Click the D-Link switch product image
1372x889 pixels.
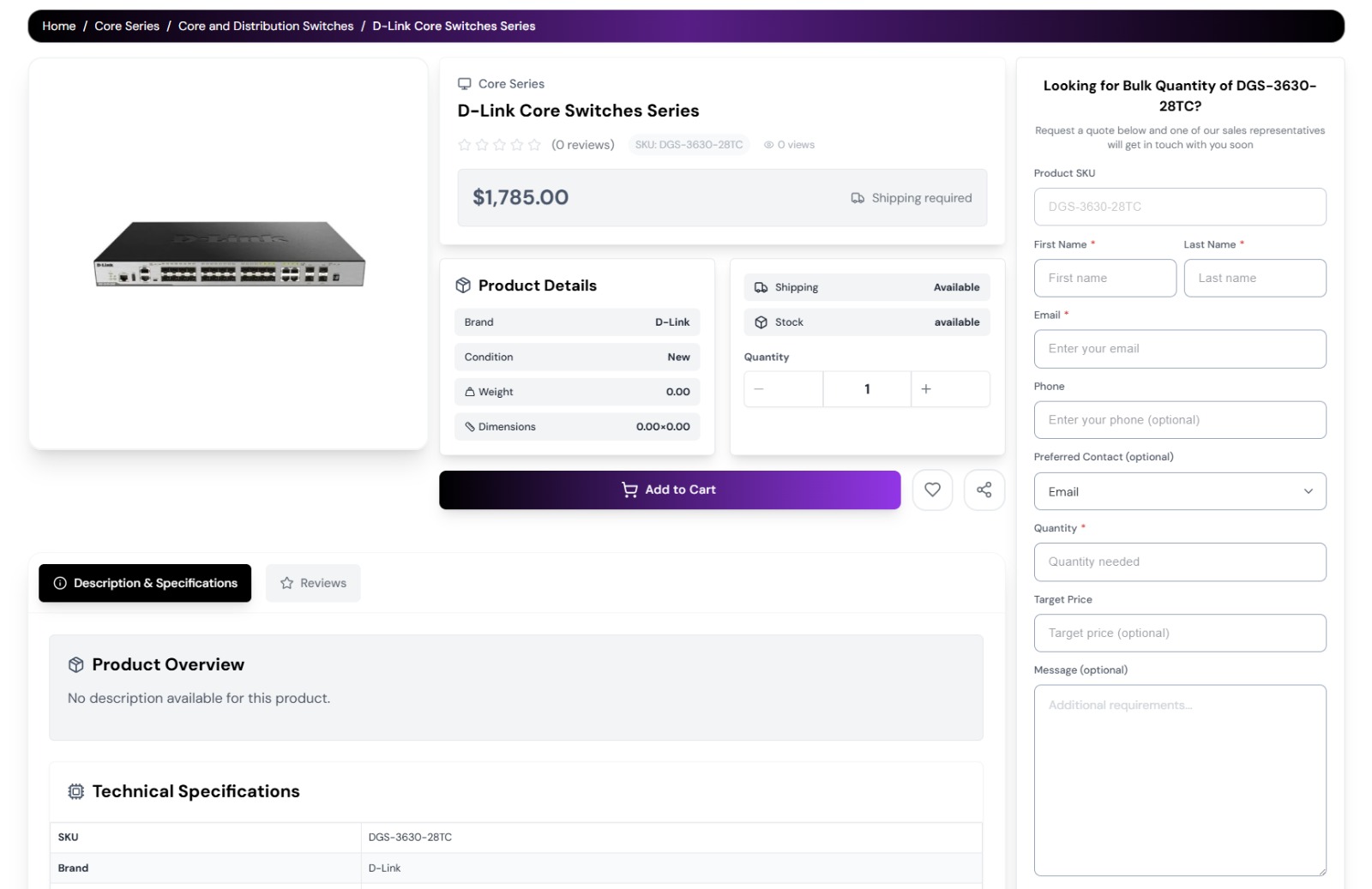tap(229, 255)
